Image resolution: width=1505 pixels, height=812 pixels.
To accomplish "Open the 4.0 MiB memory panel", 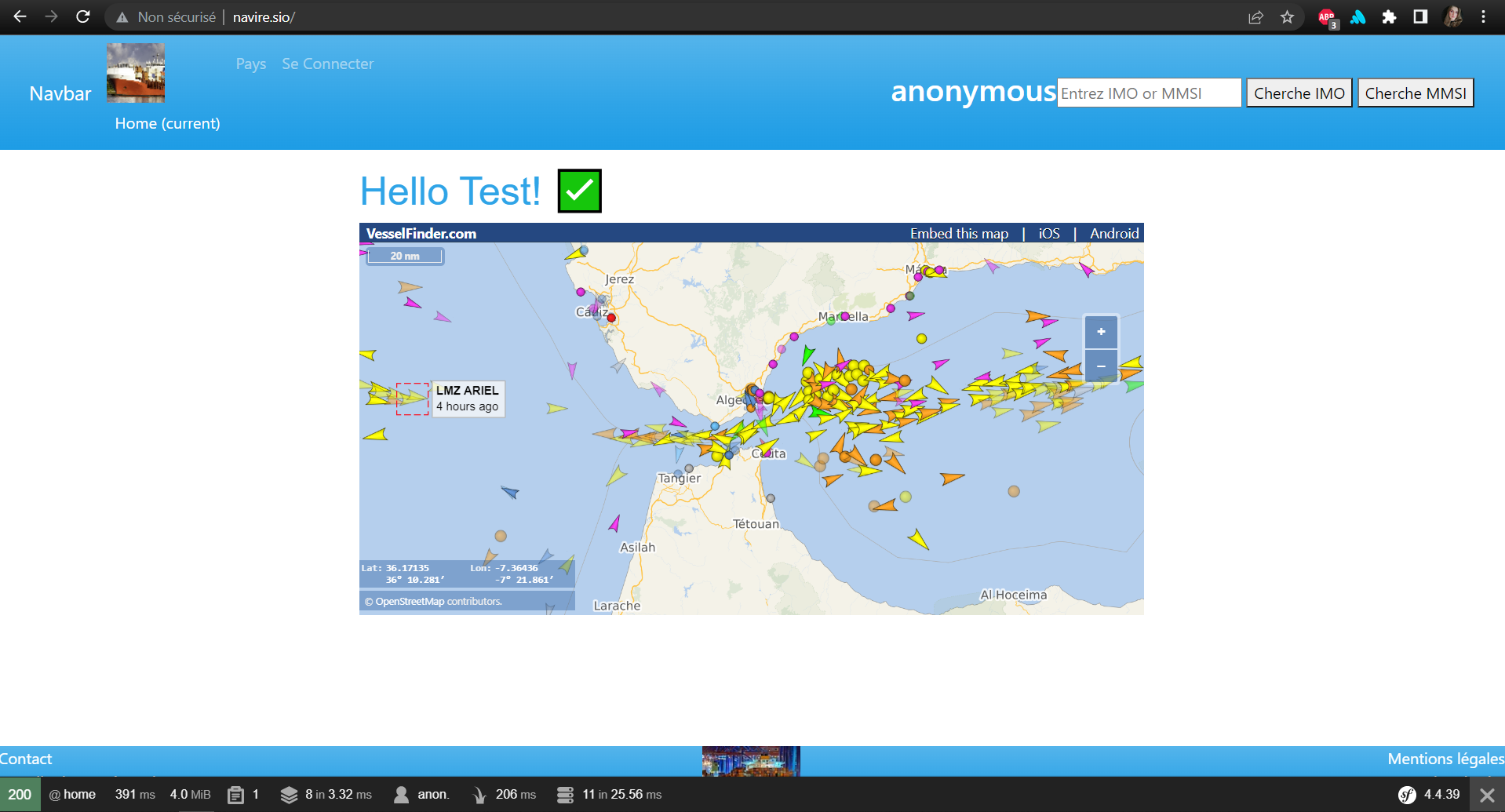I will [190, 795].
